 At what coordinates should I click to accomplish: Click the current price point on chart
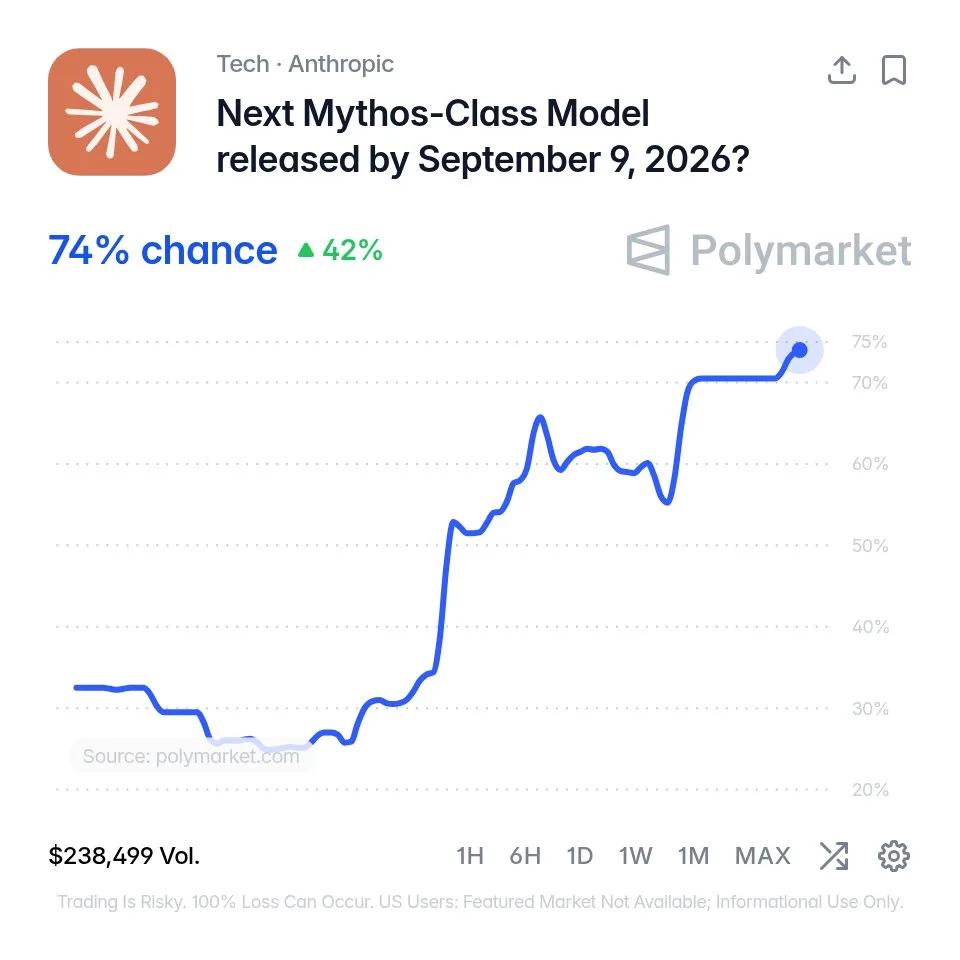tap(800, 350)
